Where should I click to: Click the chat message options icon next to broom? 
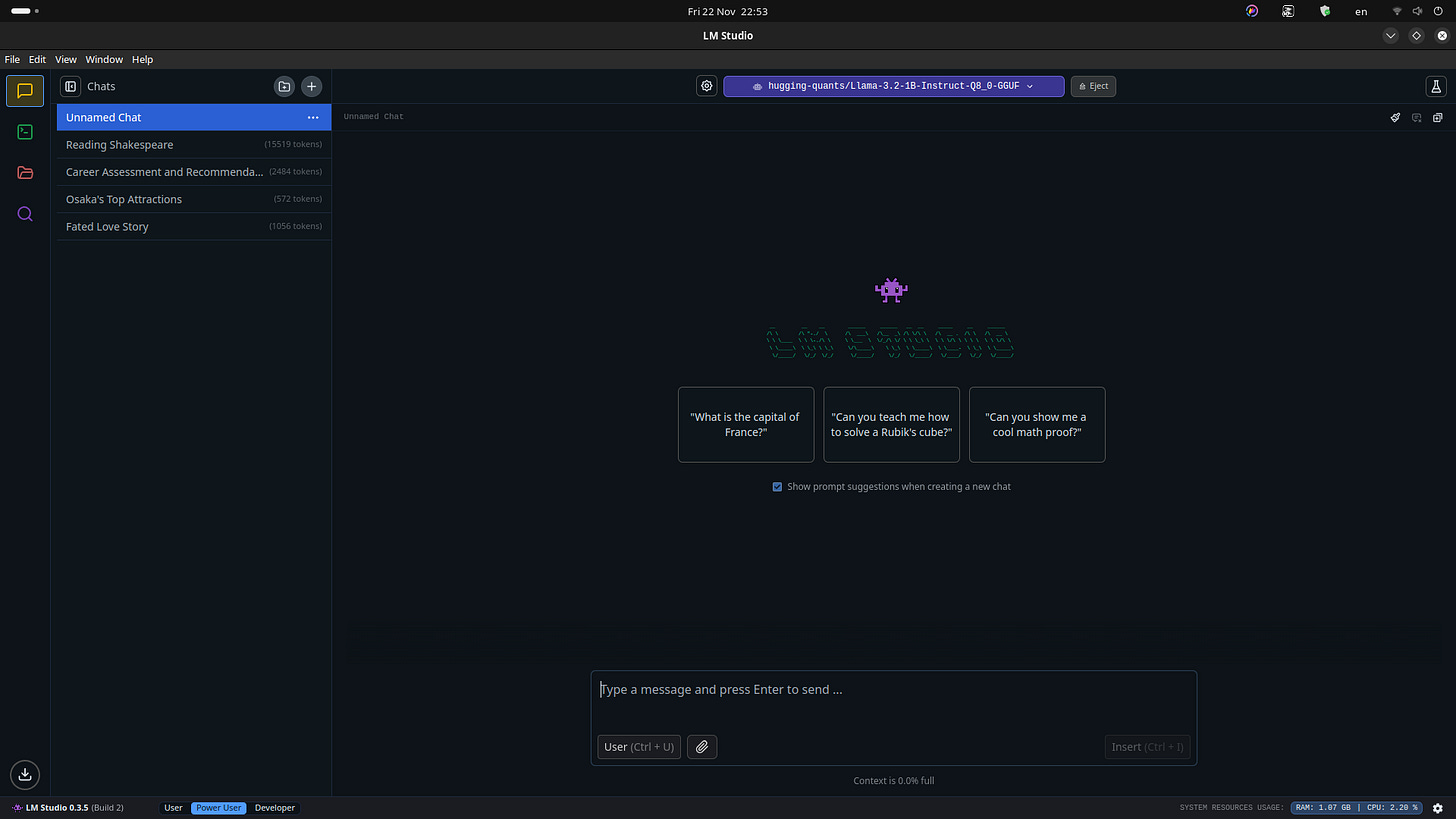tap(1417, 117)
